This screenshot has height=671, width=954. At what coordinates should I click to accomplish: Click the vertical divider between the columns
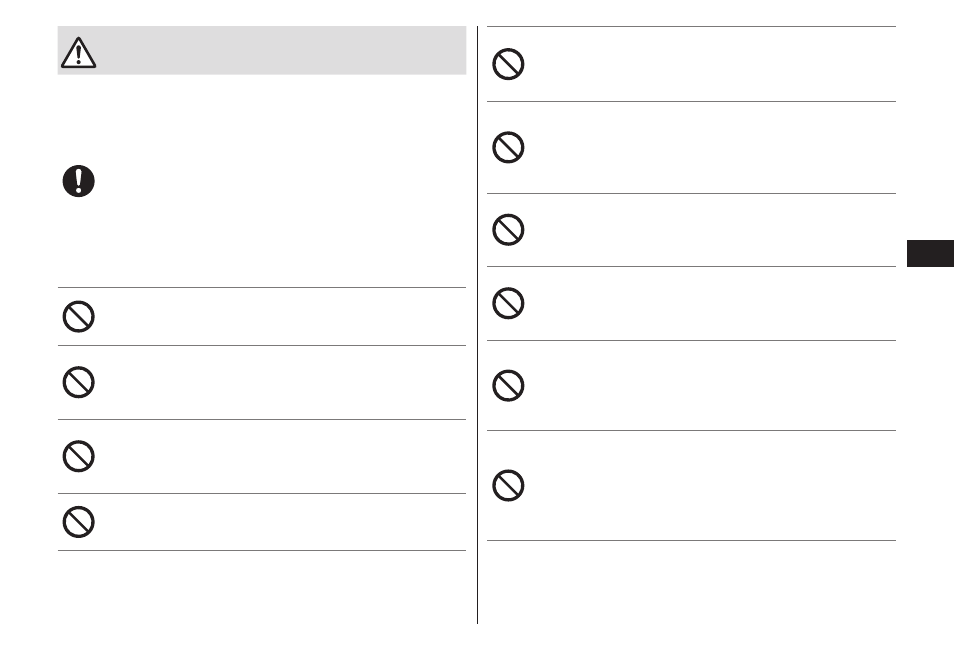478,325
